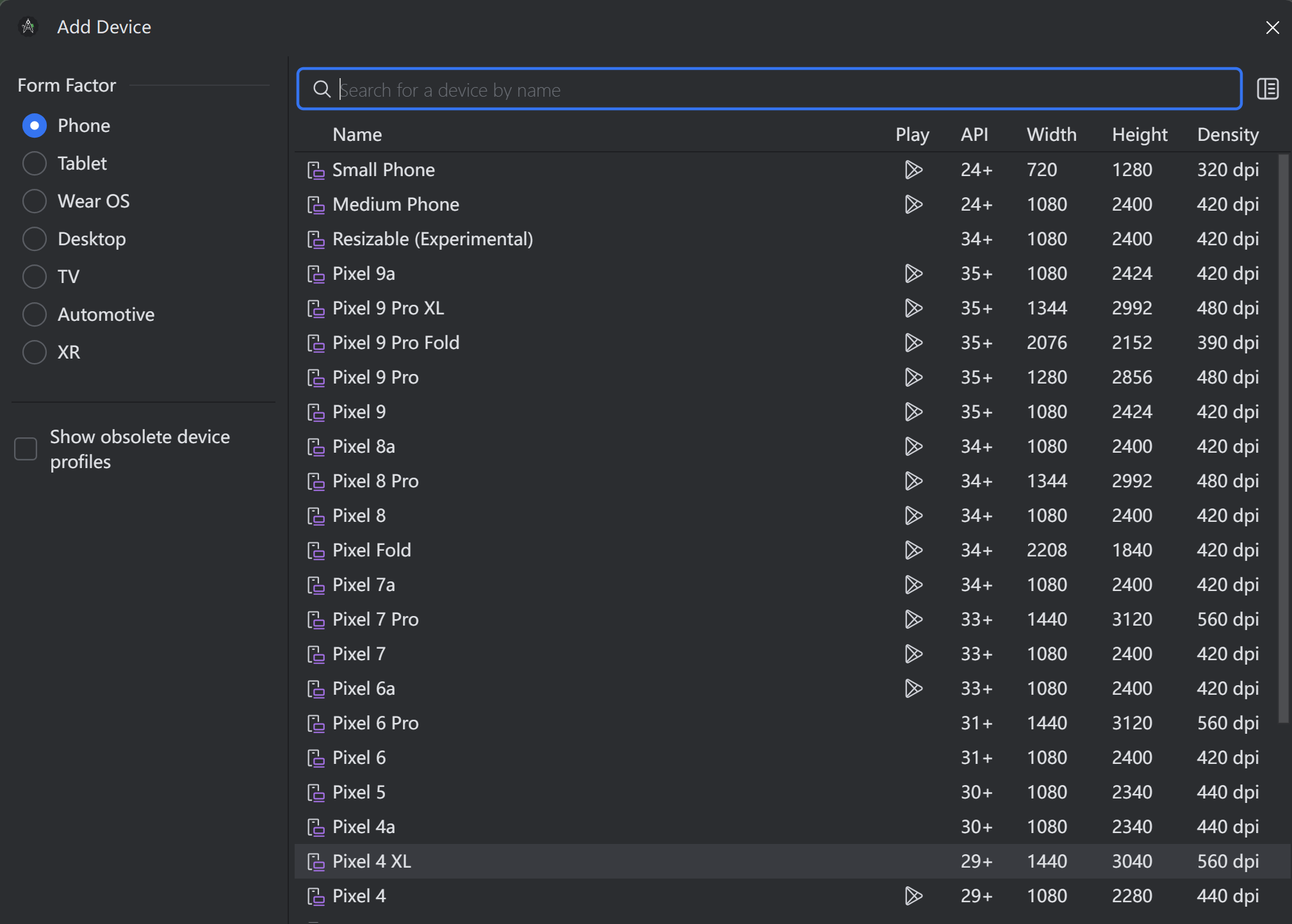
Task: Click the Resizable (Experimental) device name
Action: point(433,239)
